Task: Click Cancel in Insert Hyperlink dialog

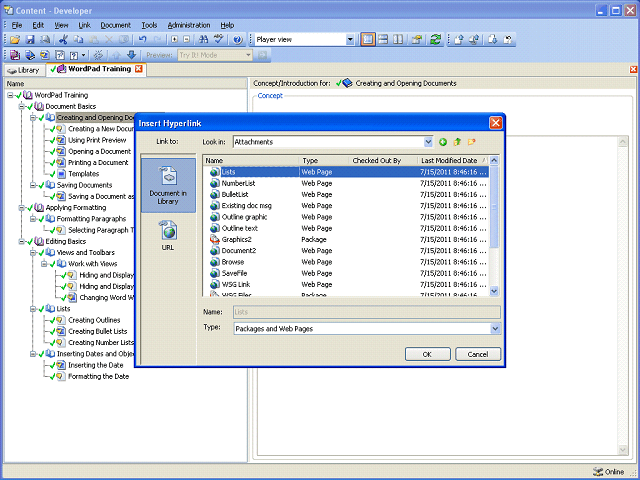Action: [x=478, y=354]
